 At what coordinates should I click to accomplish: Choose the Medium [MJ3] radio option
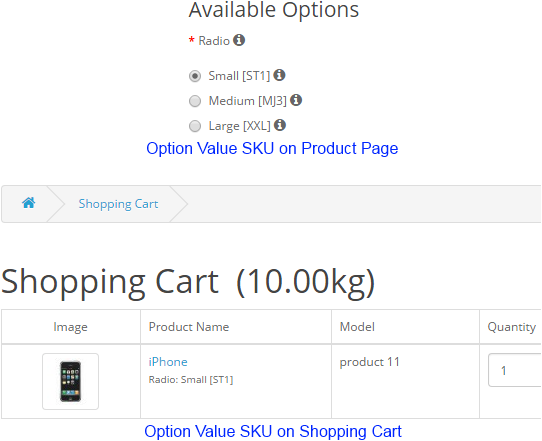[195, 101]
